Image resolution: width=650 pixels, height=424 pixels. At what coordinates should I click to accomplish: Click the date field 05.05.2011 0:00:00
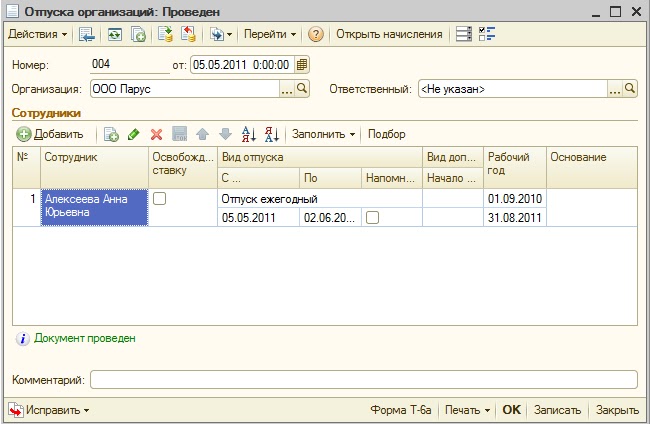[x=243, y=65]
